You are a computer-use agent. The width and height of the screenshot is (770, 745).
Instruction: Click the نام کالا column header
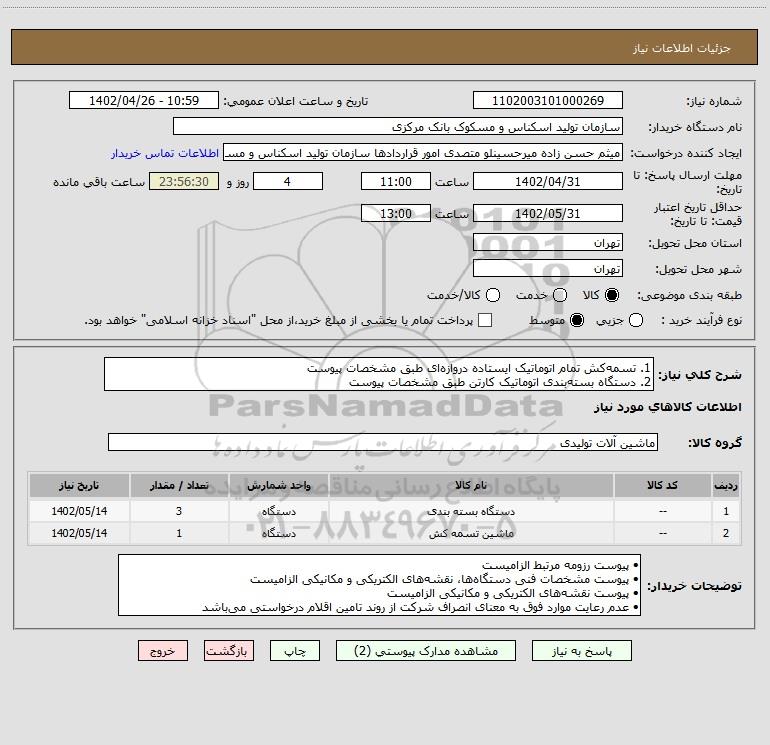tap(471, 485)
